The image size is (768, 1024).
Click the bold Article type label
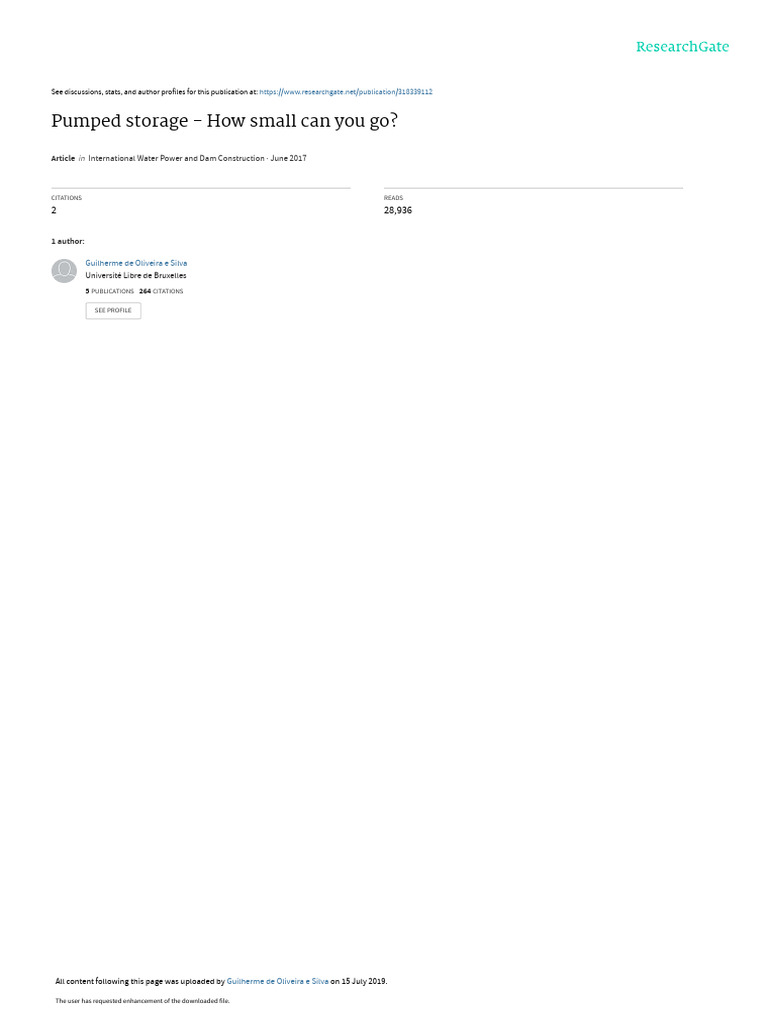click(x=63, y=158)
